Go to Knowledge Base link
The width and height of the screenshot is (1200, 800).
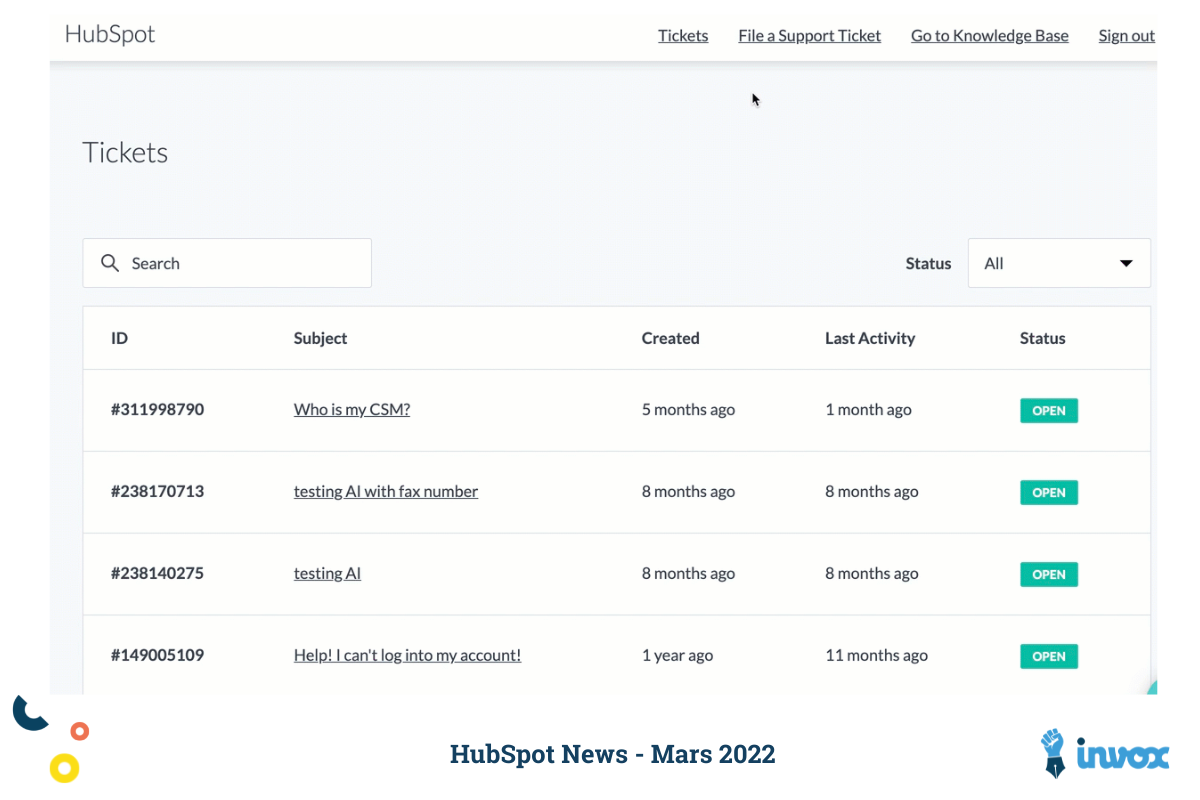pos(990,36)
